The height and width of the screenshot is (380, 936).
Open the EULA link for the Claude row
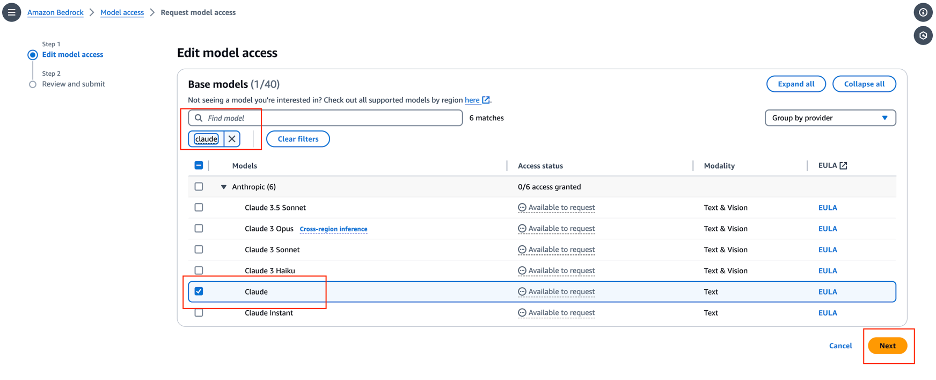(827, 292)
